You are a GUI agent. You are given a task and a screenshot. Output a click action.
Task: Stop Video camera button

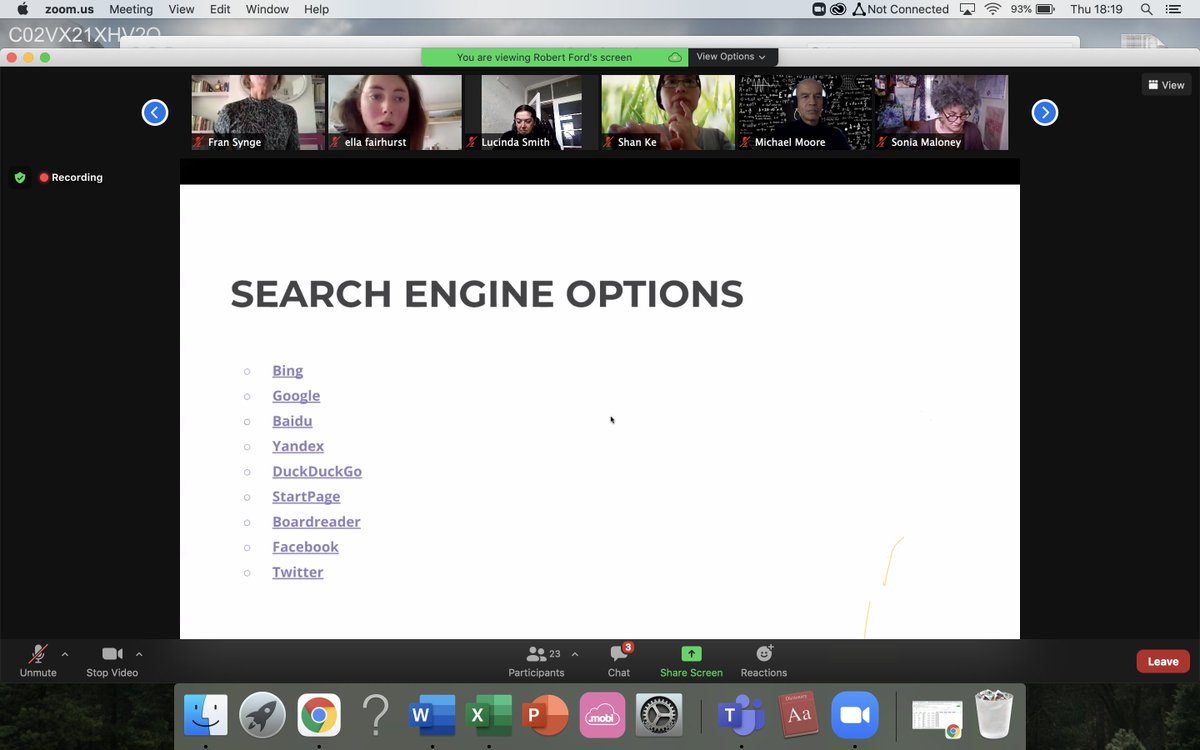point(112,661)
